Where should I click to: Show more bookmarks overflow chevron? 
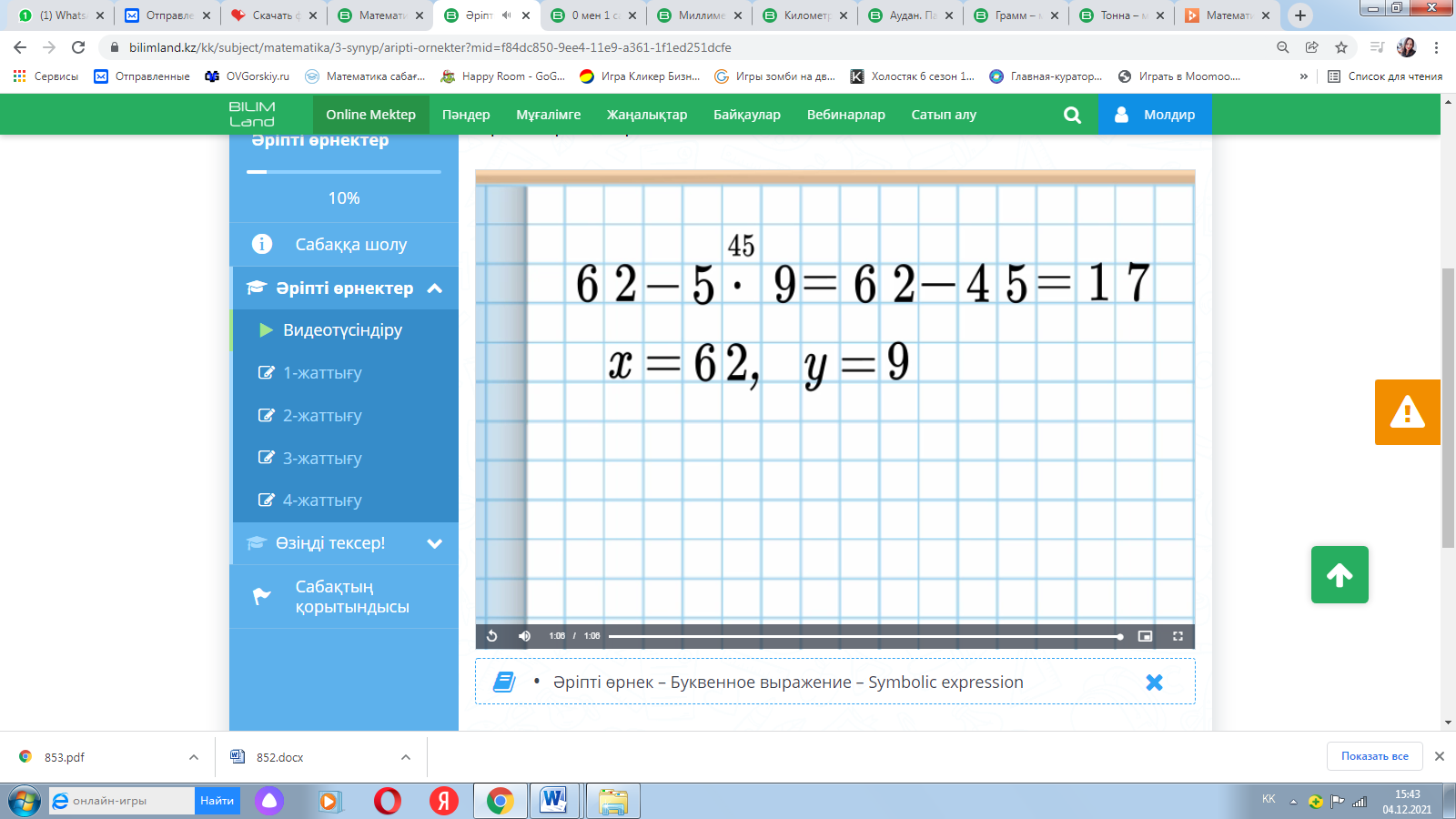click(x=1304, y=76)
